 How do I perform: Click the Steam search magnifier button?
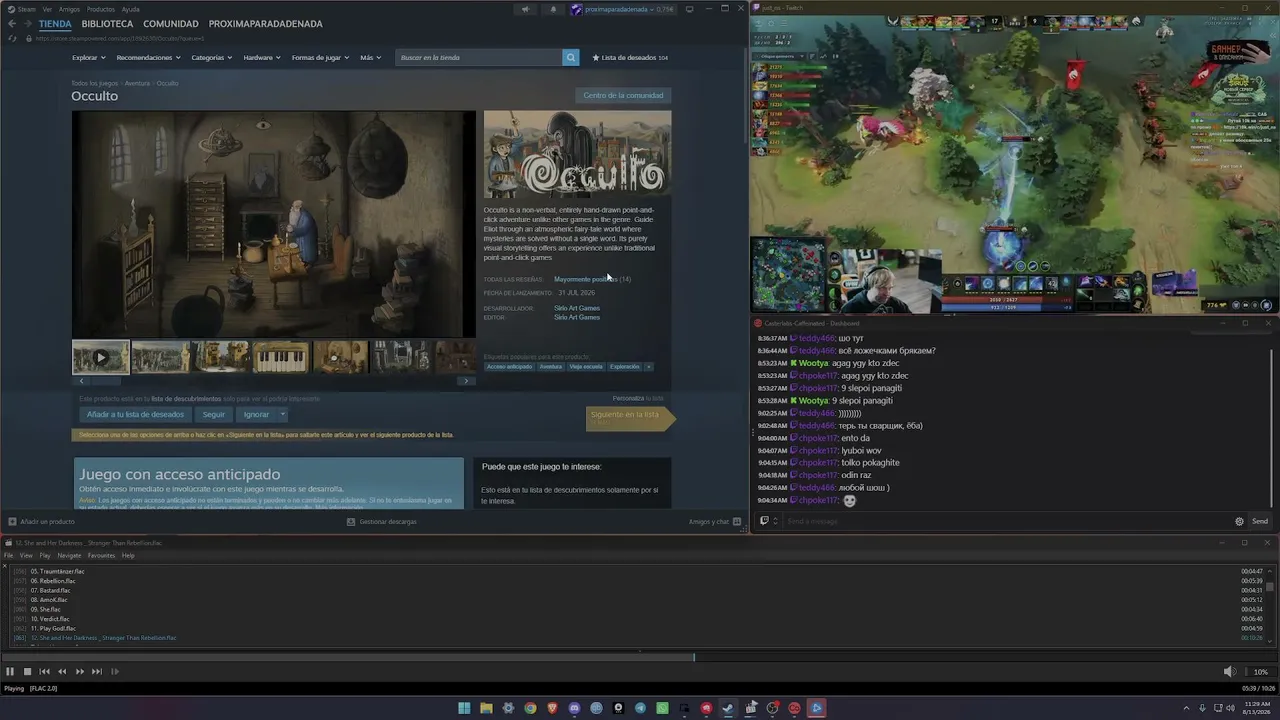coord(571,57)
